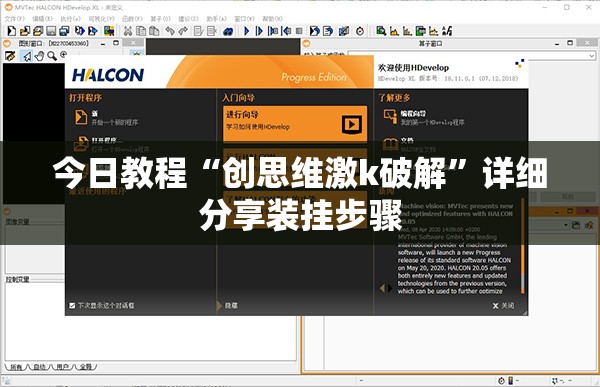
Task: Open the feature histogram tool icon
Action: coord(407,31)
